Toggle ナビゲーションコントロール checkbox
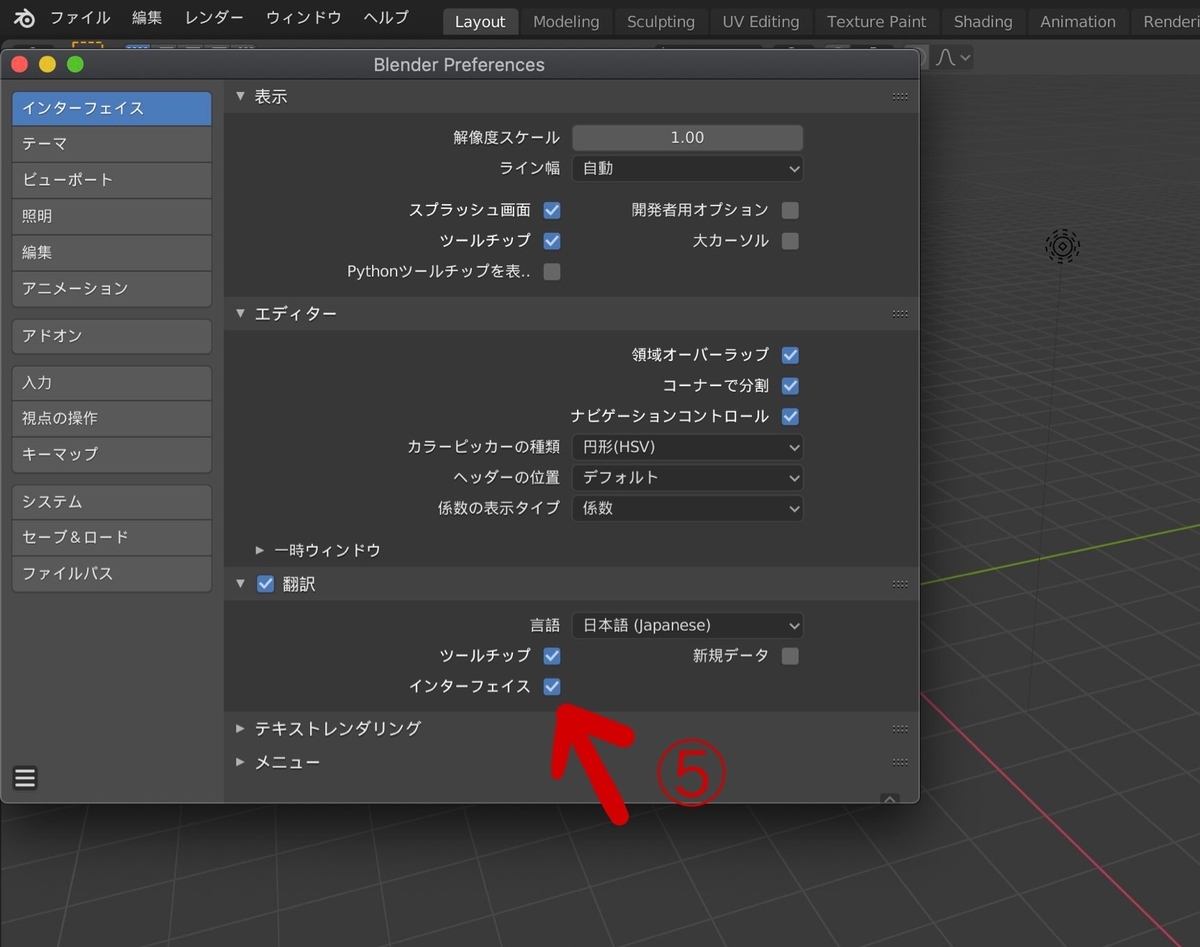 (790, 416)
